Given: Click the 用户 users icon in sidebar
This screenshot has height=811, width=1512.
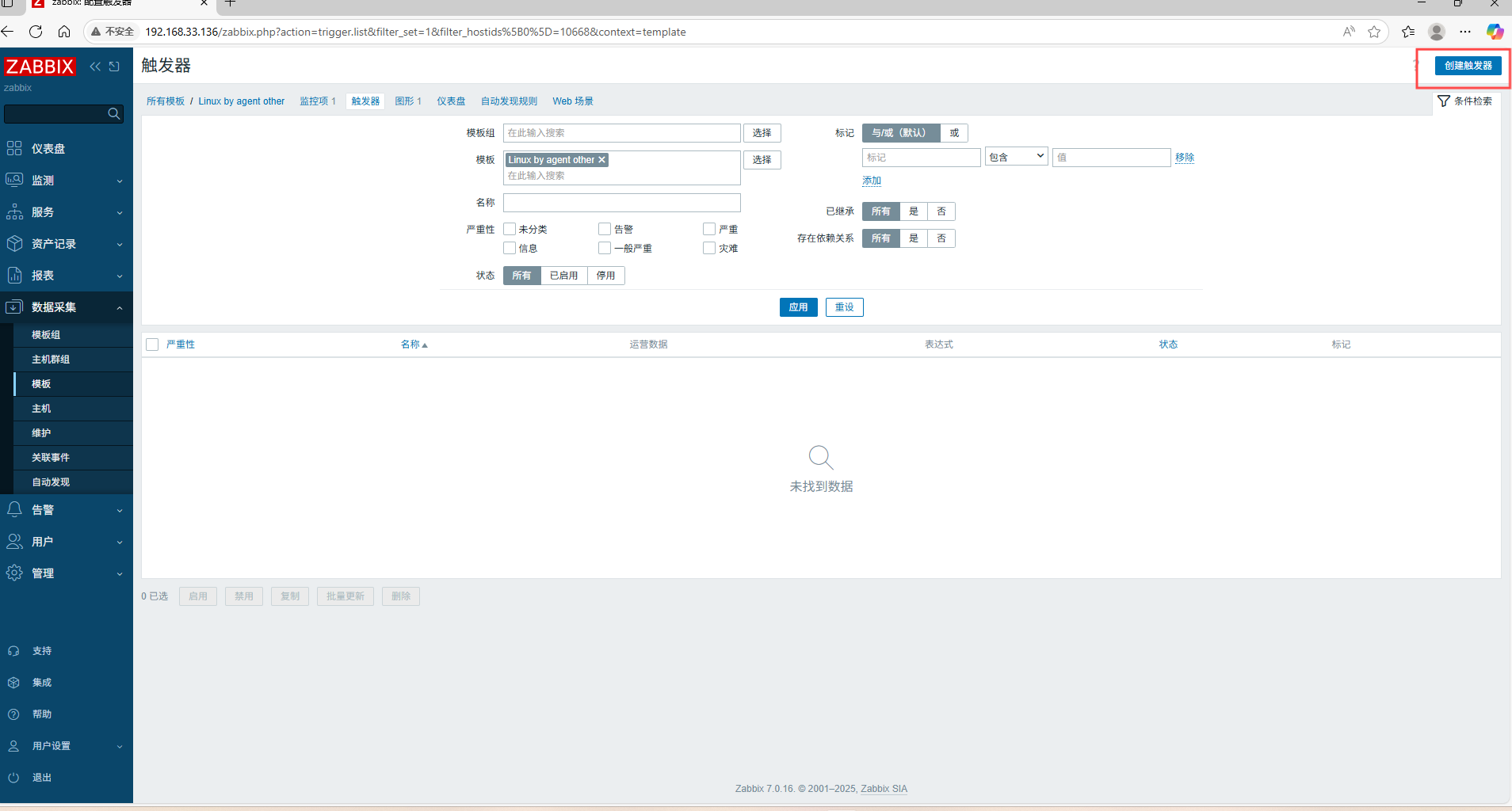Looking at the screenshot, I should 14,541.
